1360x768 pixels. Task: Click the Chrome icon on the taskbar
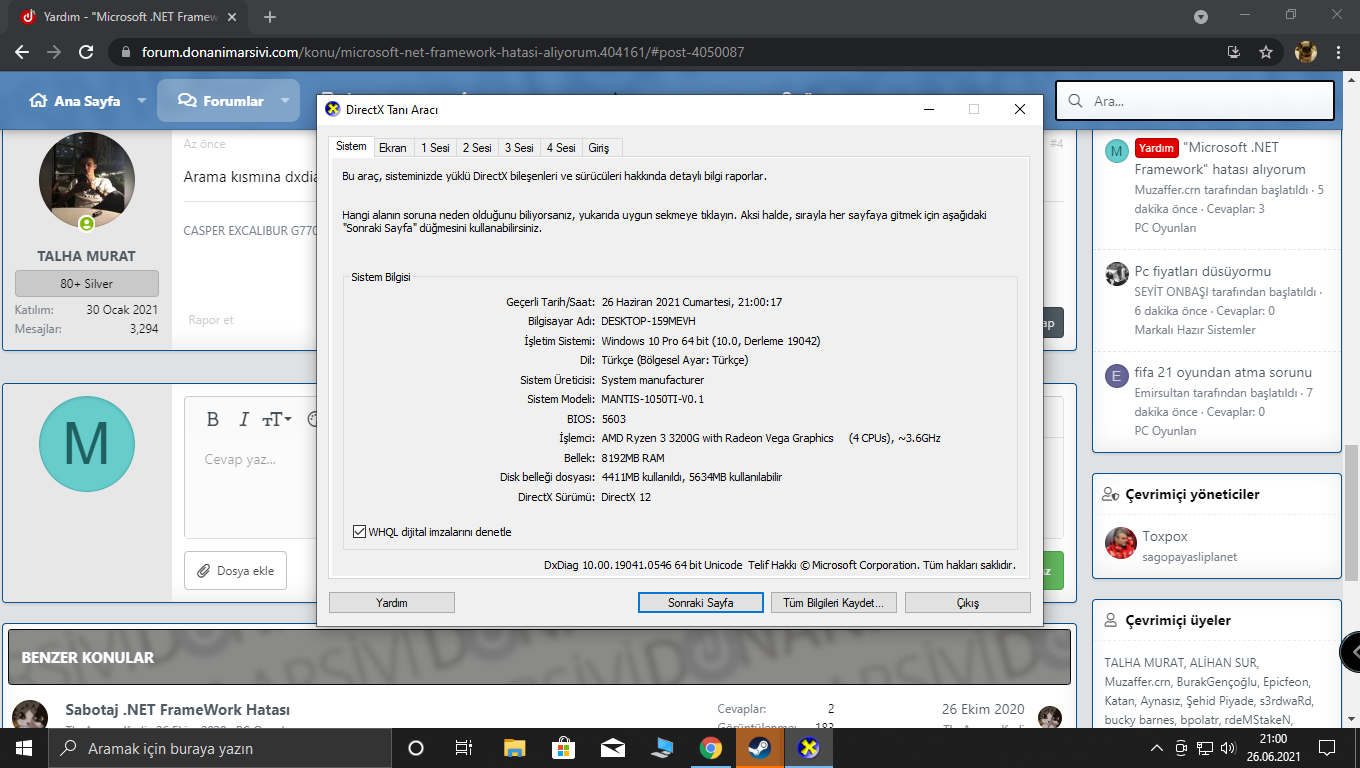(x=711, y=748)
